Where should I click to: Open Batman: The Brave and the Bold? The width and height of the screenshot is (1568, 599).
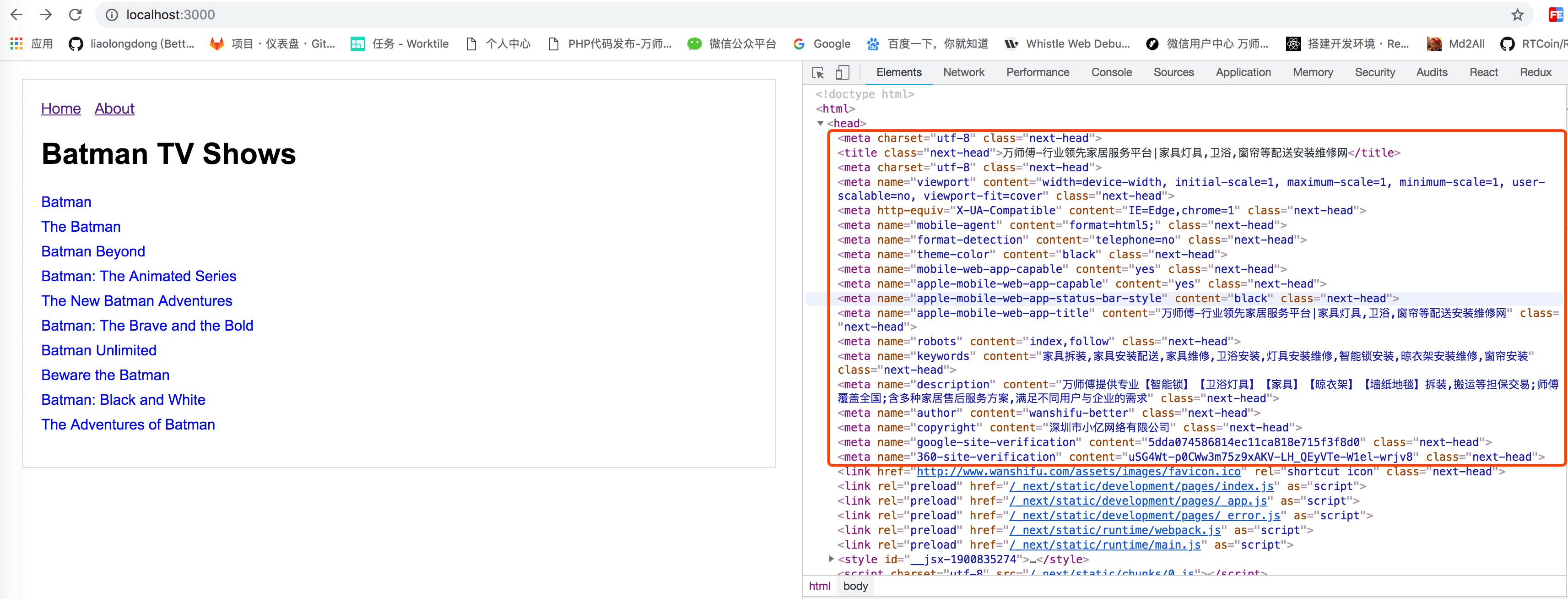147,326
